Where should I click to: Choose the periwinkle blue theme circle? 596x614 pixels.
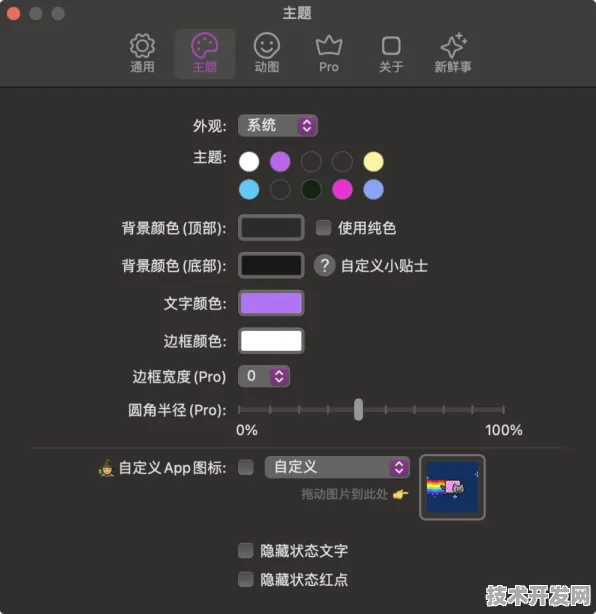point(373,190)
